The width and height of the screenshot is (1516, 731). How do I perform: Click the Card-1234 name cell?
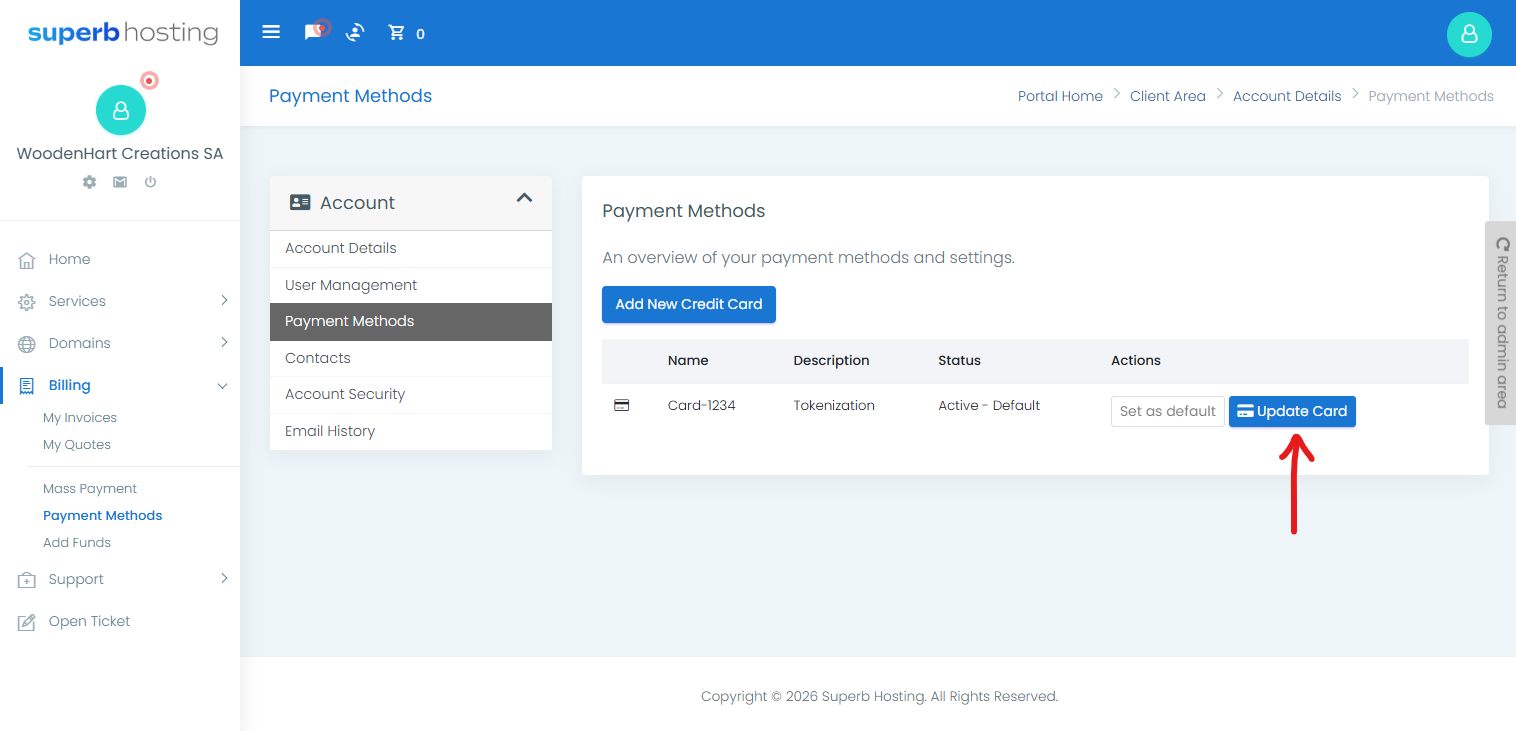click(702, 406)
